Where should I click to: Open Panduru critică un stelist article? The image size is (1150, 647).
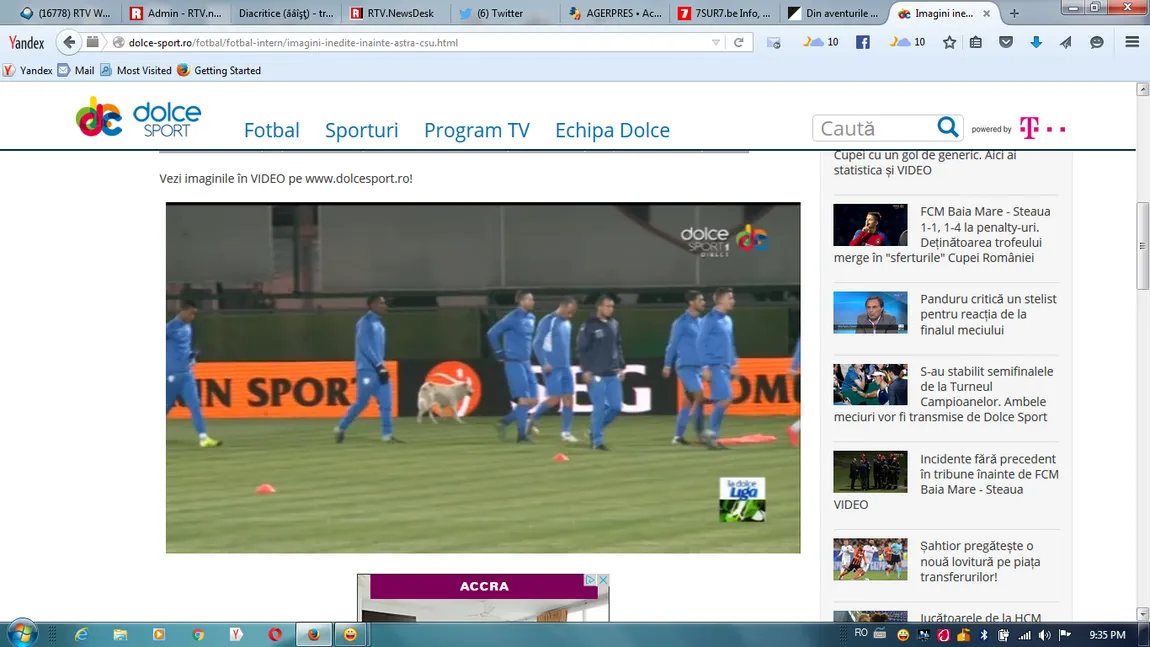coord(988,314)
